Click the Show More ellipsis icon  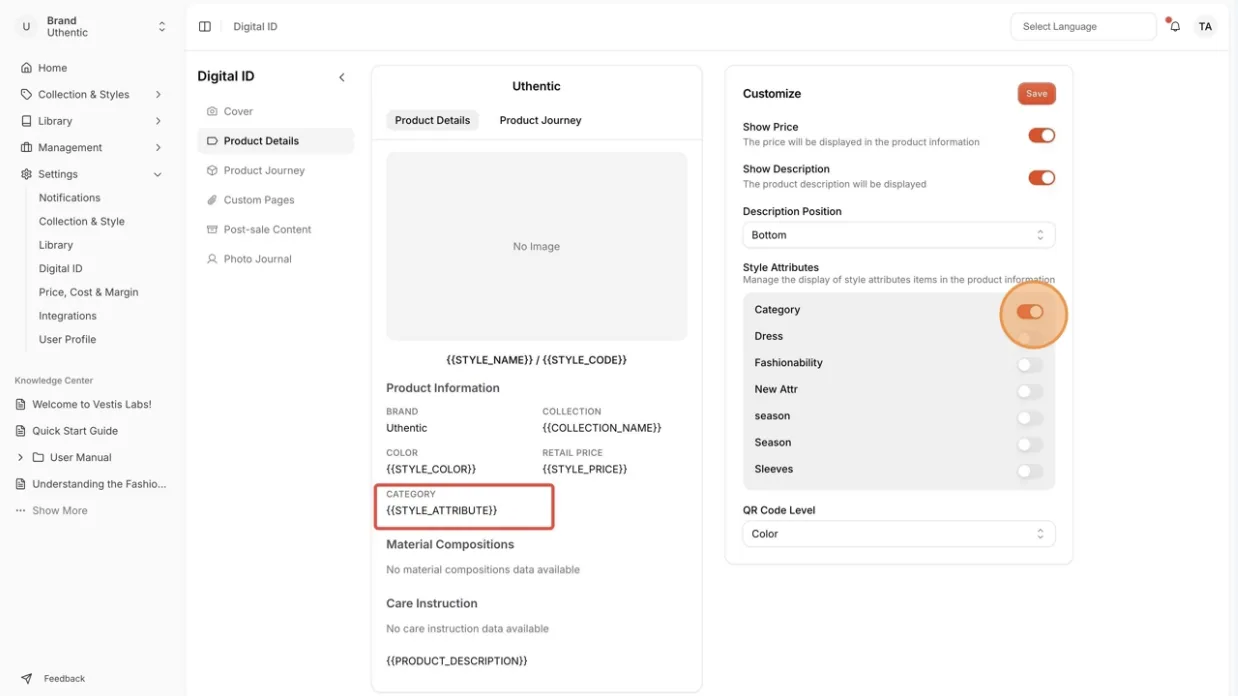[20, 510]
